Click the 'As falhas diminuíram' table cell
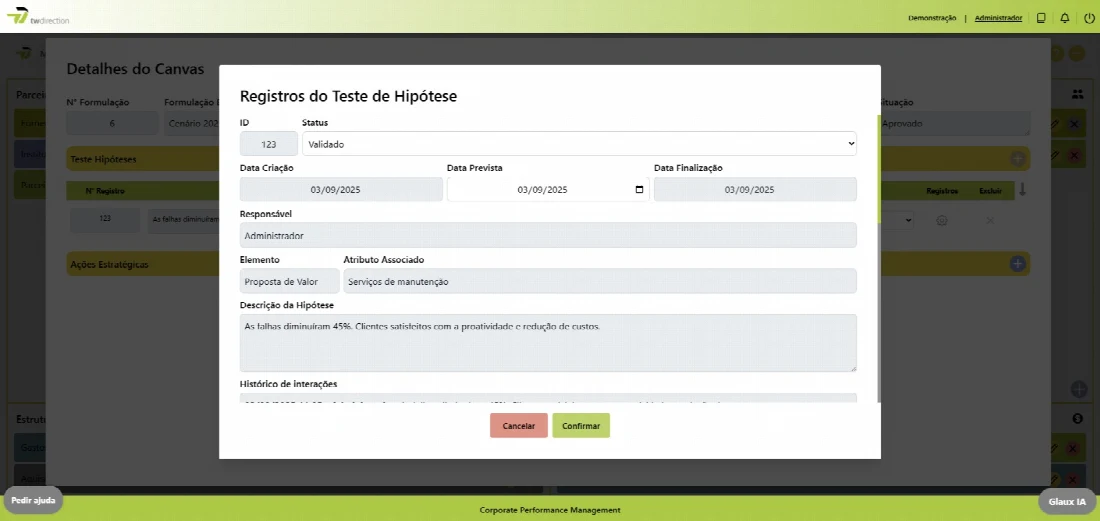1100x521 pixels. (x=183, y=219)
